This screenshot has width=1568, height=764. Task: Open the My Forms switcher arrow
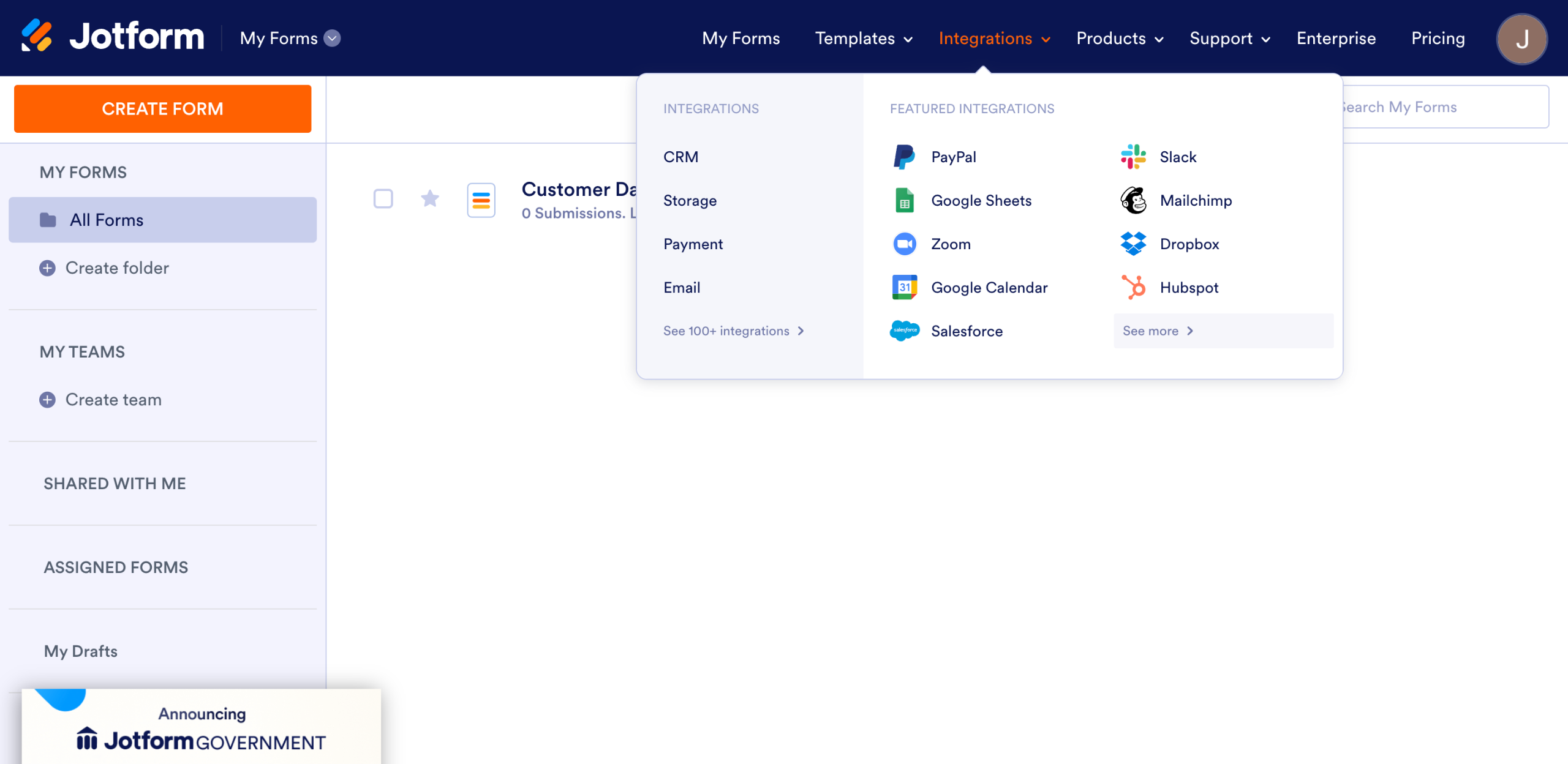(x=332, y=39)
